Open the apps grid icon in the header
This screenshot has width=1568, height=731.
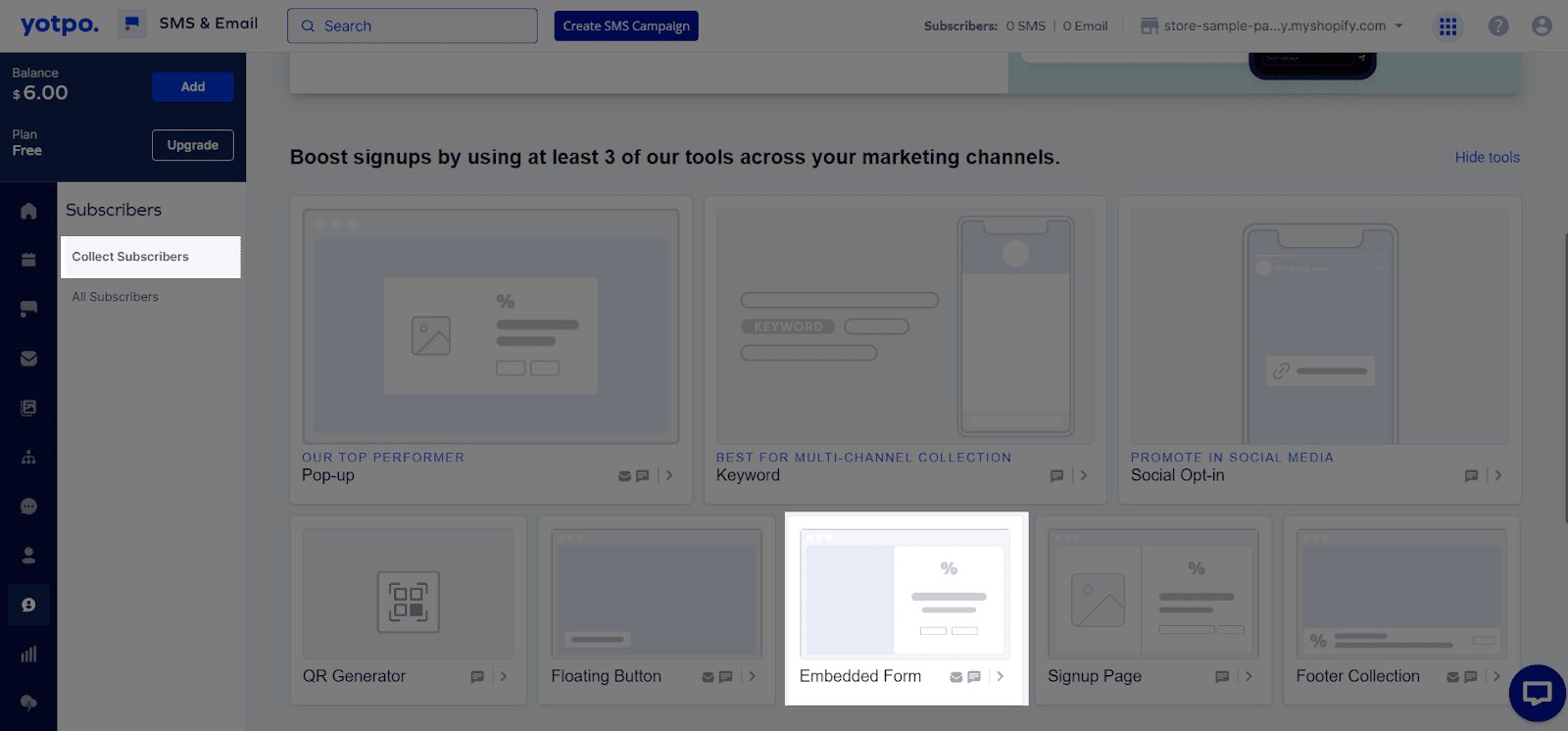tap(1447, 26)
